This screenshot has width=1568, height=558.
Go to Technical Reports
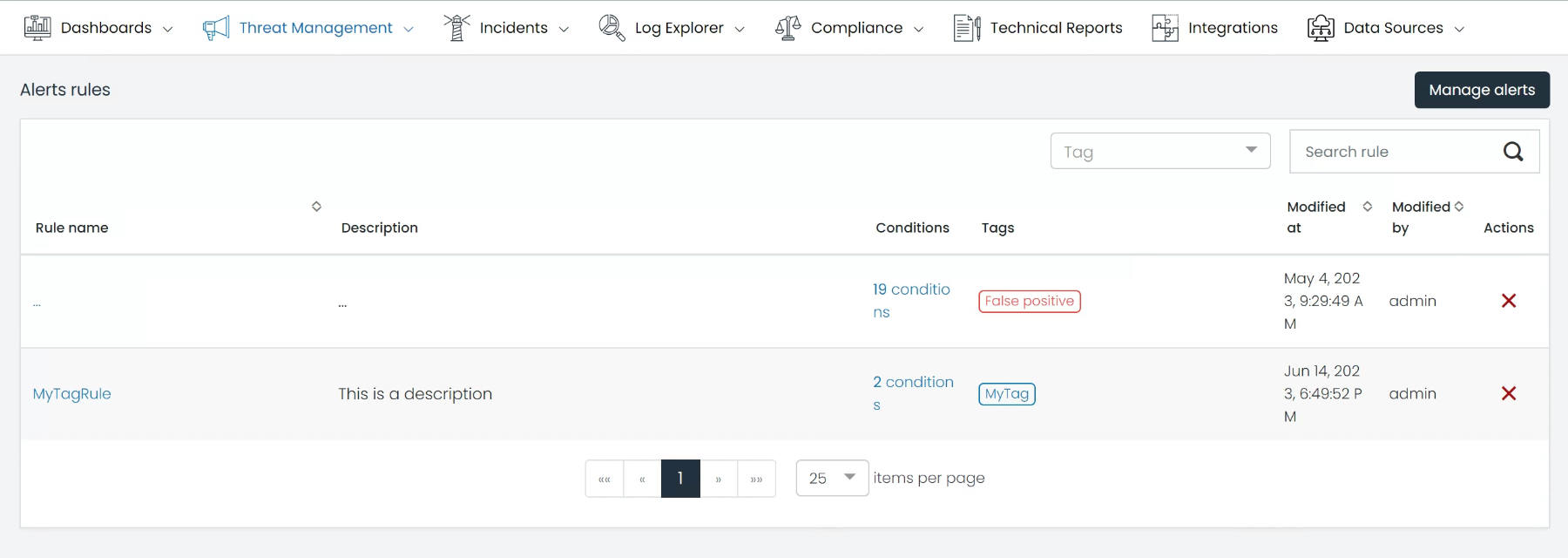pos(1037,28)
